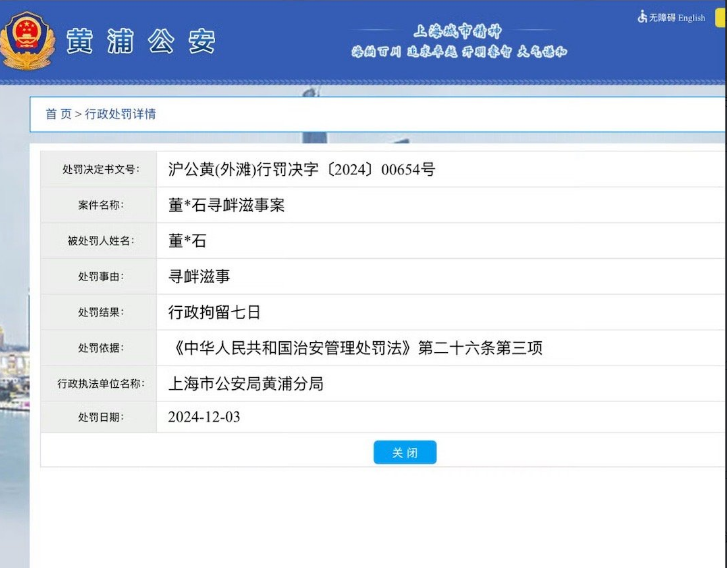This screenshot has width=727, height=568.
Task: Click 行政处罚详情 breadcrumb item
Action: pyautogui.click(x=120, y=114)
